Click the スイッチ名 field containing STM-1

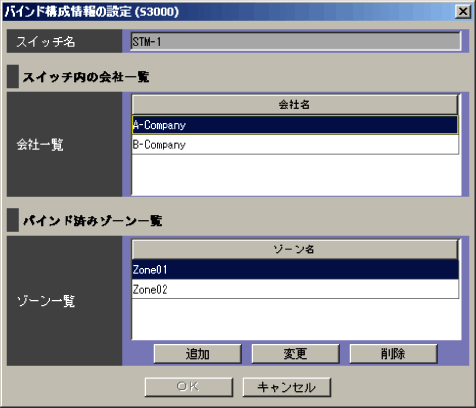(296, 41)
